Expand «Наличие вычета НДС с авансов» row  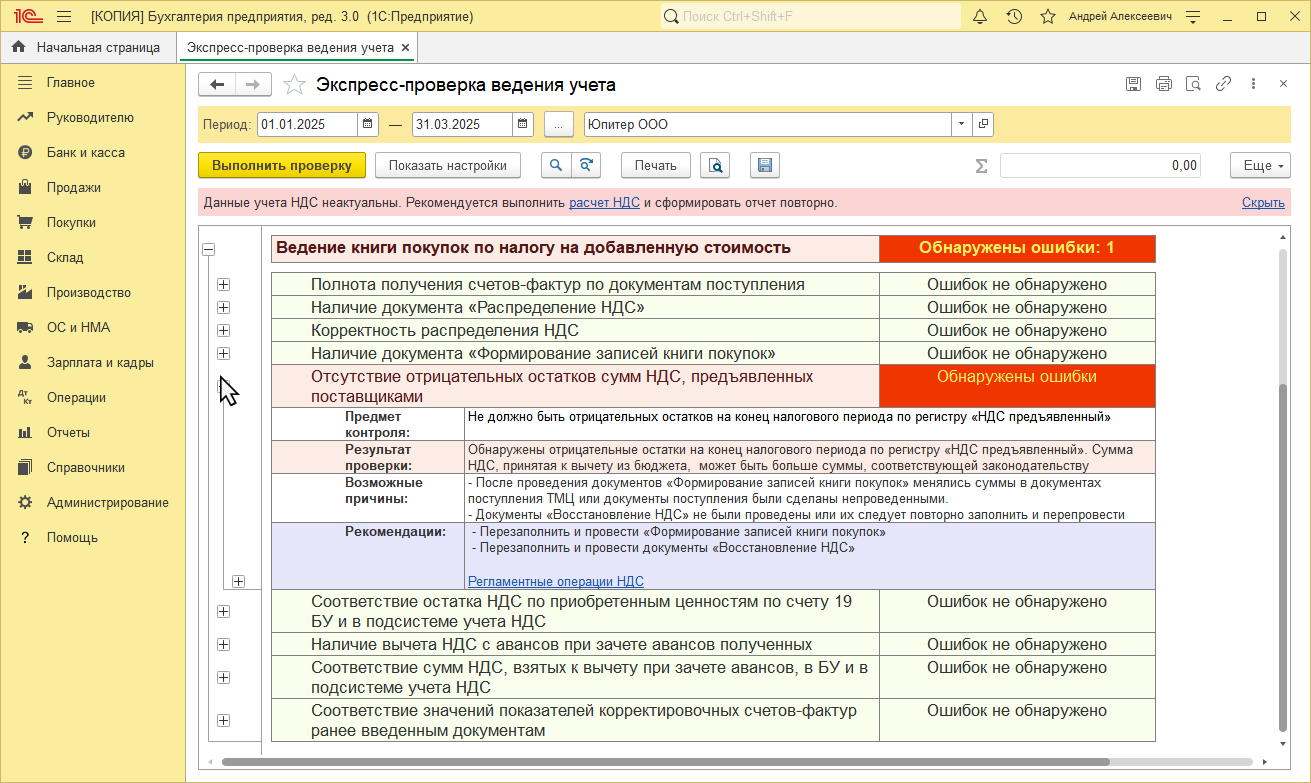pyautogui.click(x=223, y=644)
